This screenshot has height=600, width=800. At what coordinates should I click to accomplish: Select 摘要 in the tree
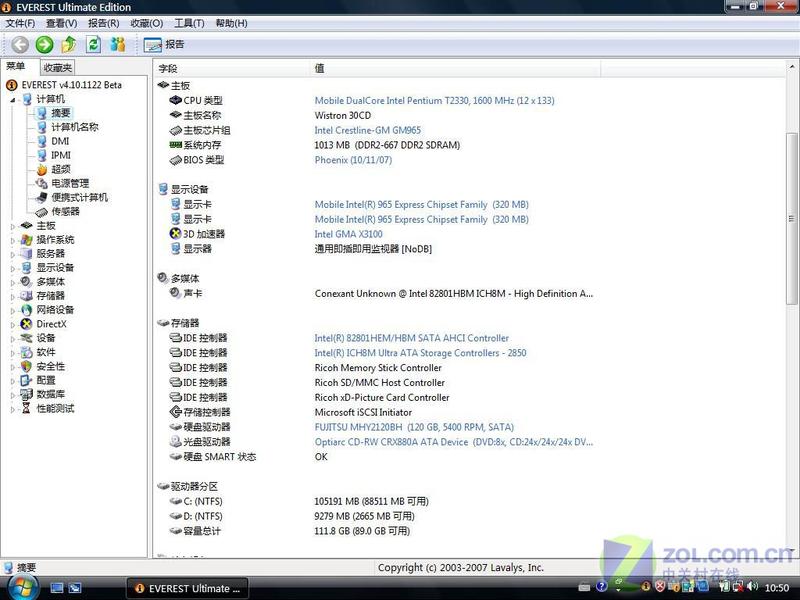[x=61, y=113]
